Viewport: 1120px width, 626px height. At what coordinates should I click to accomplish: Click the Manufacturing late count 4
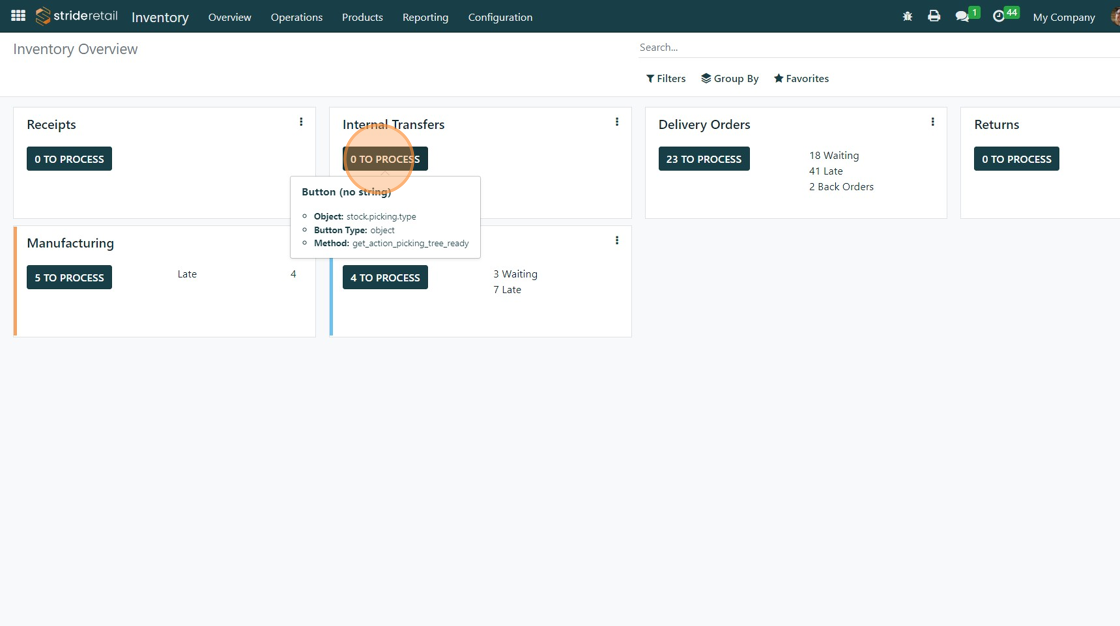[293, 274]
